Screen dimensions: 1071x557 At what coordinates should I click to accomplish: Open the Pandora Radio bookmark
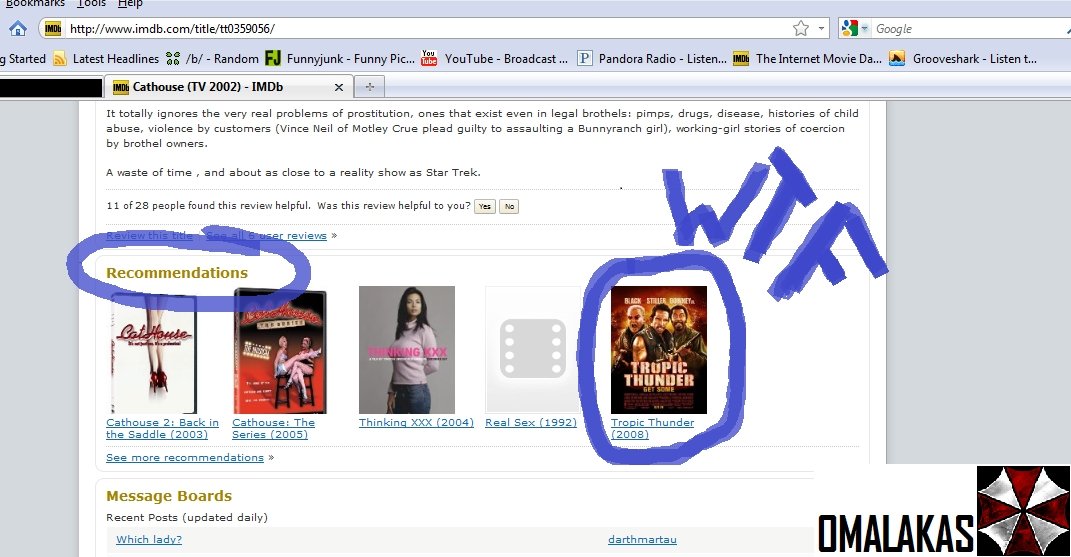[652, 59]
